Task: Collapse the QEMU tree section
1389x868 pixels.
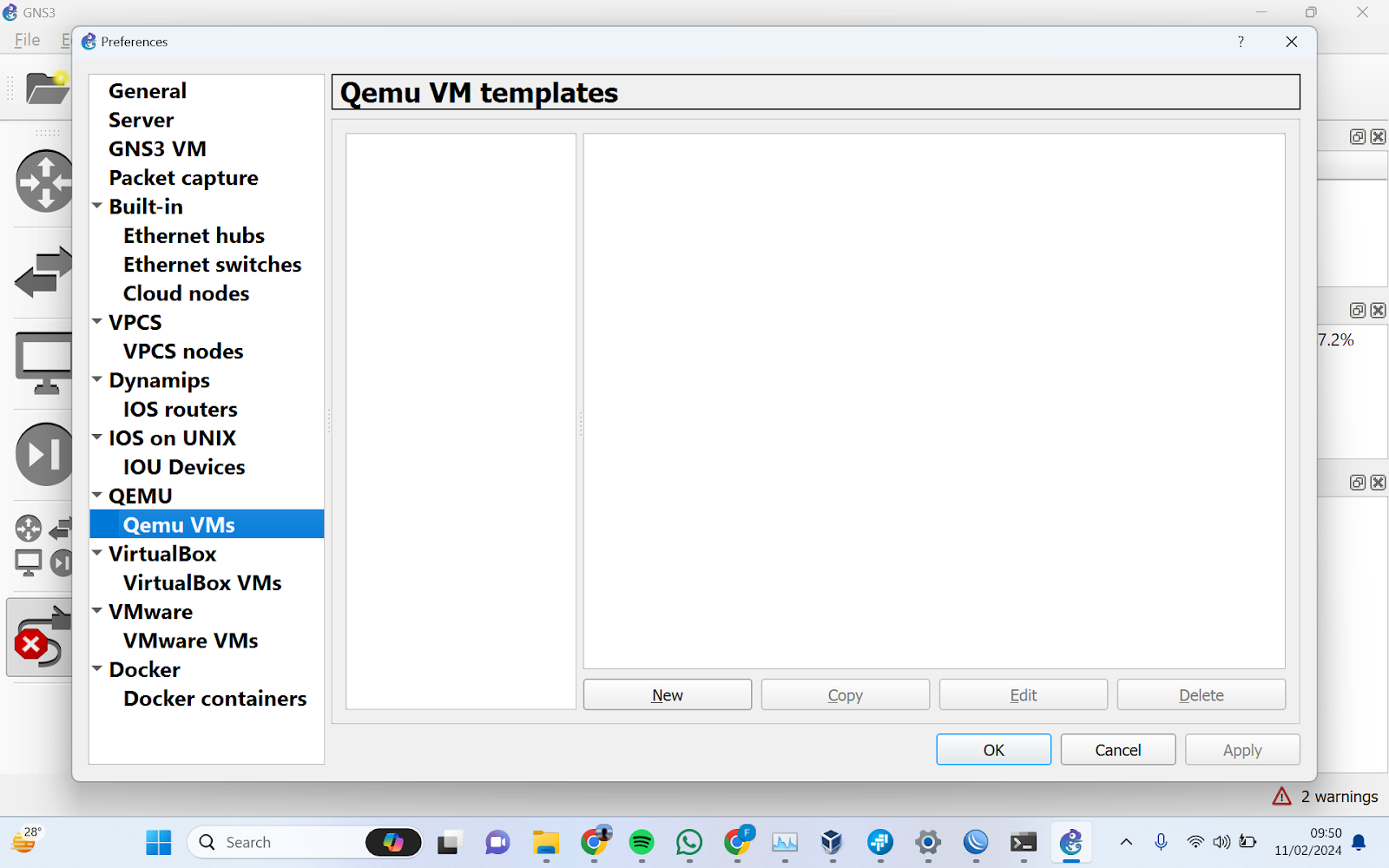Action: click(x=97, y=496)
